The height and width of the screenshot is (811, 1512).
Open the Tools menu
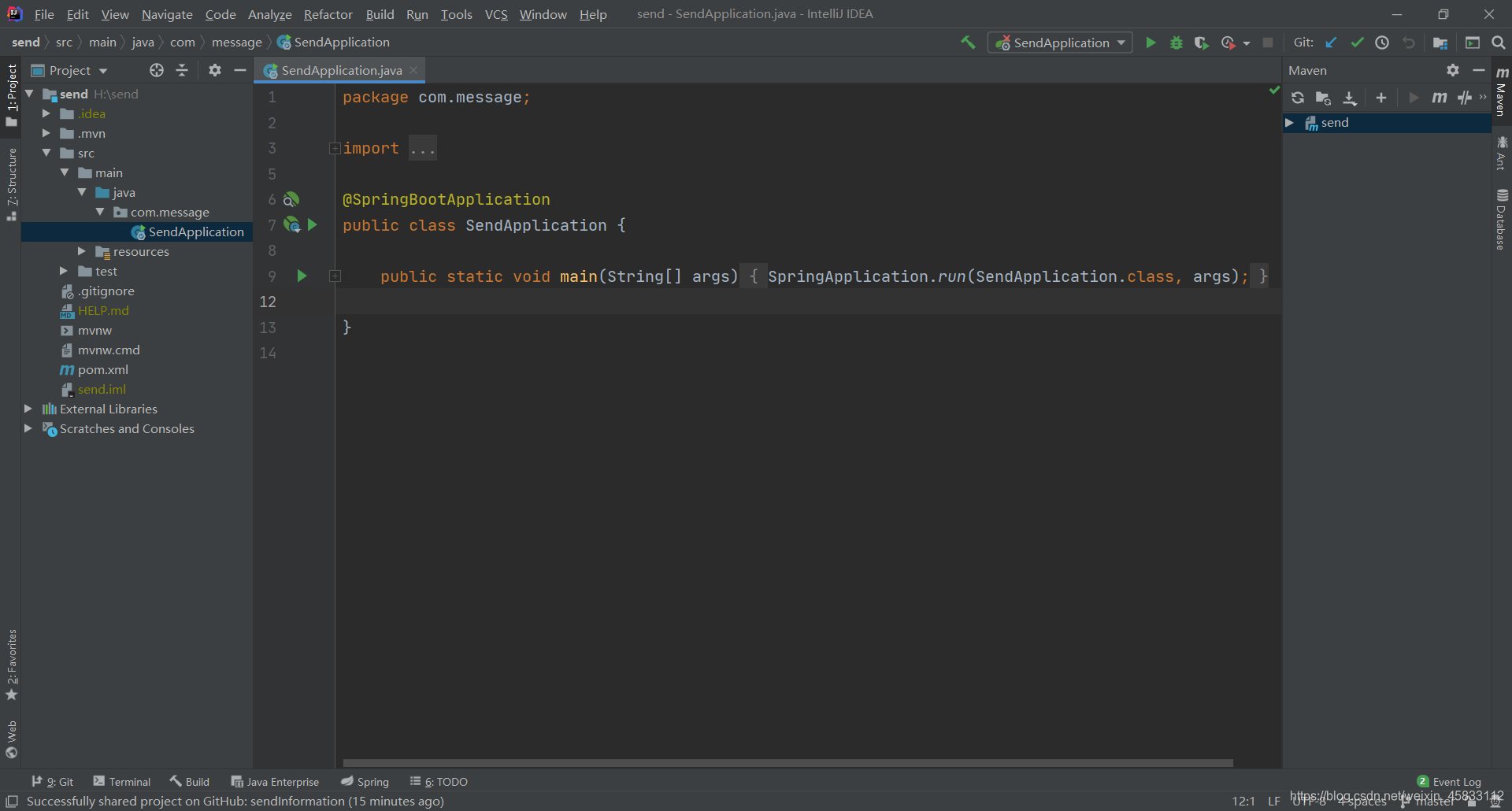click(456, 14)
